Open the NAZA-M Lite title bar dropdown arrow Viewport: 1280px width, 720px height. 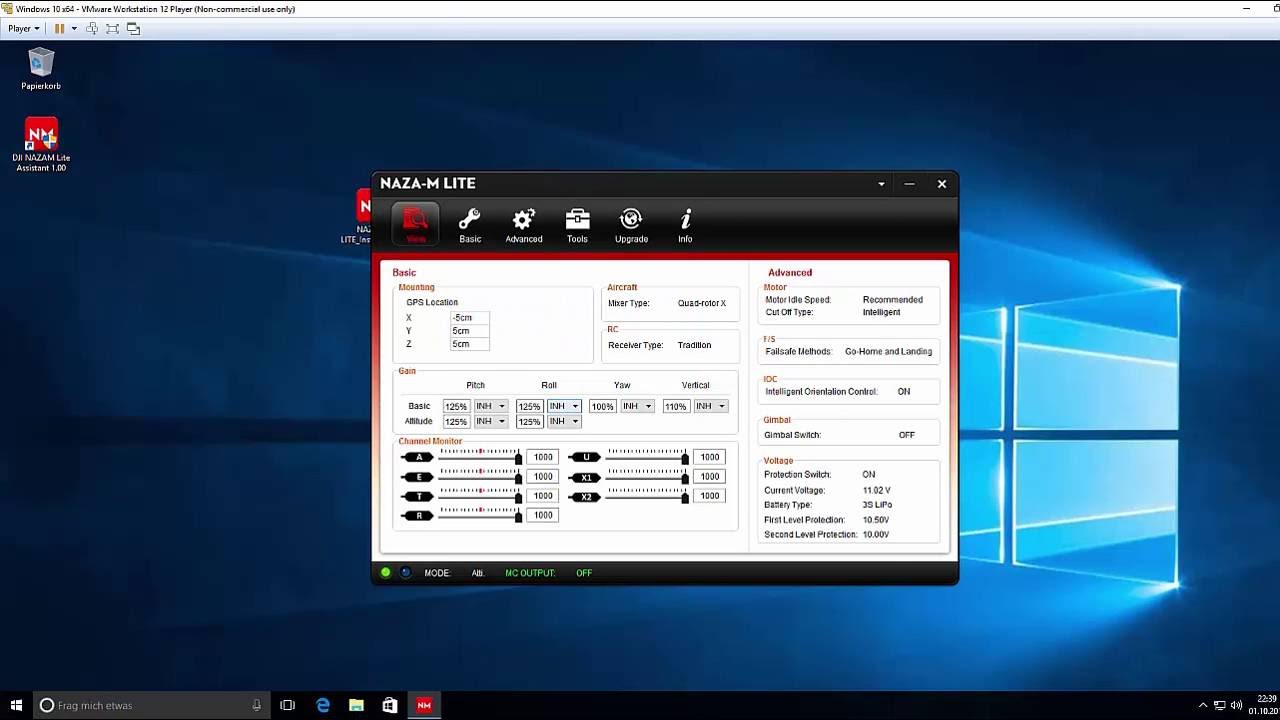coord(881,184)
